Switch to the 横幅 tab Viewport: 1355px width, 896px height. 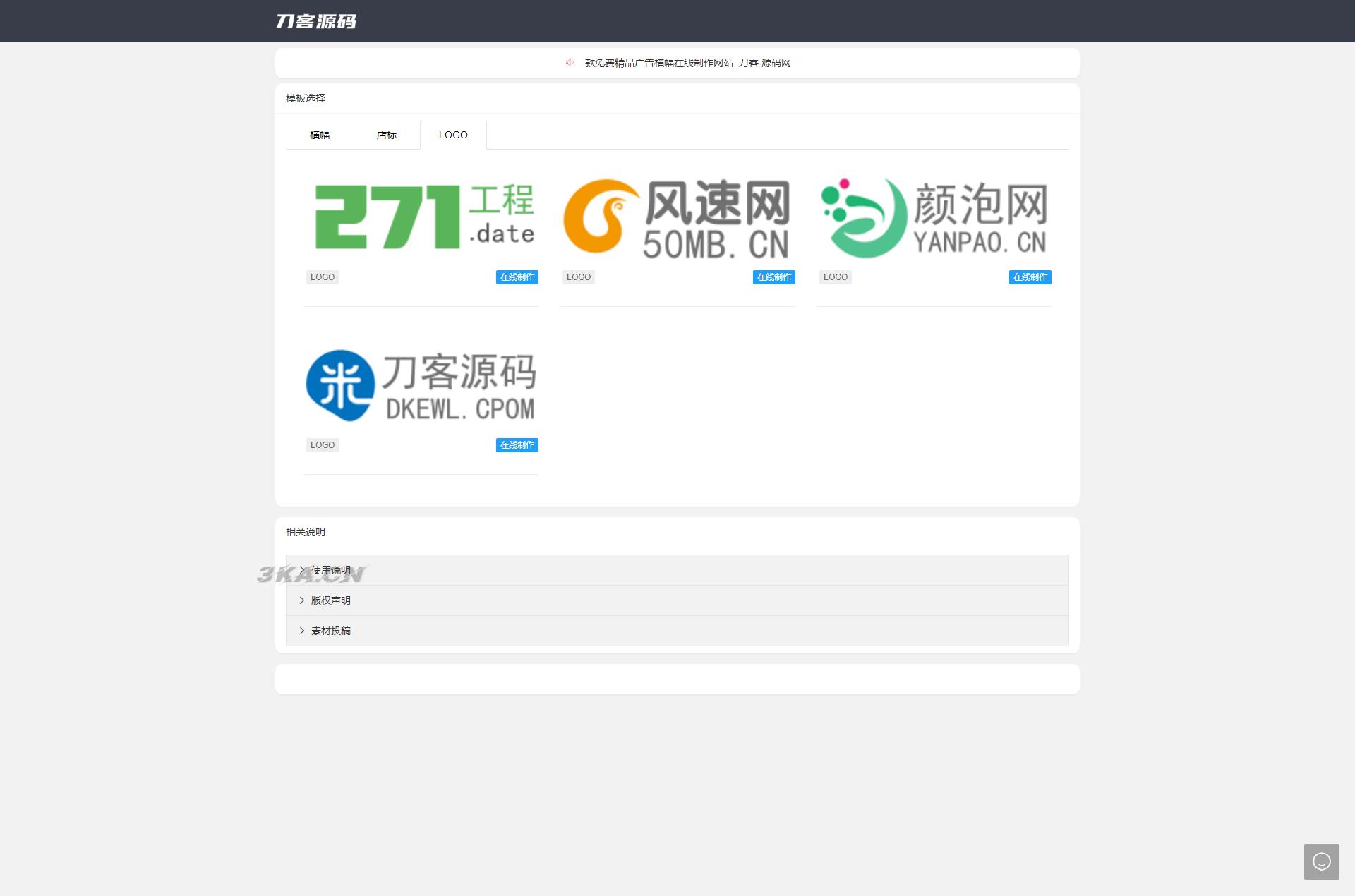(320, 135)
